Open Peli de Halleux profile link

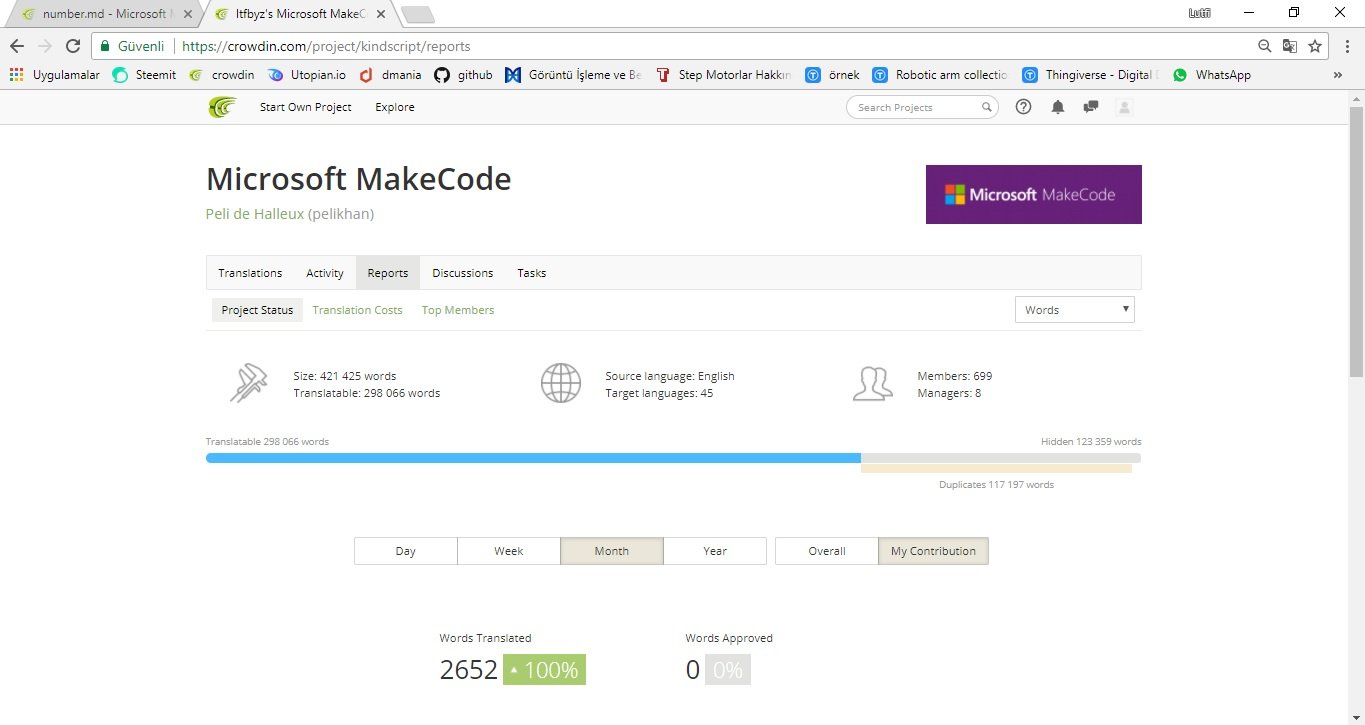point(255,214)
